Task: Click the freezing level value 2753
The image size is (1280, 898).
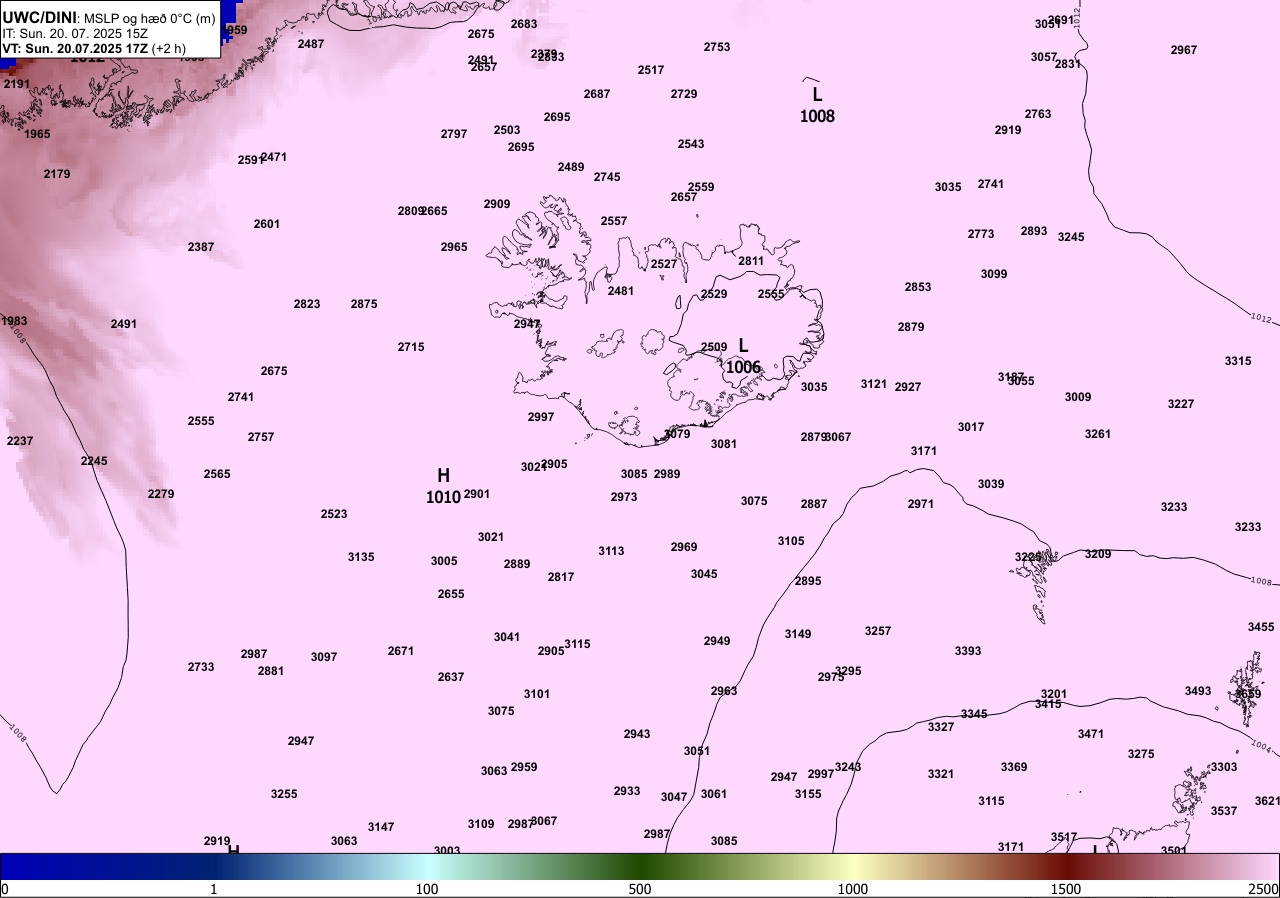Action: 717,47
